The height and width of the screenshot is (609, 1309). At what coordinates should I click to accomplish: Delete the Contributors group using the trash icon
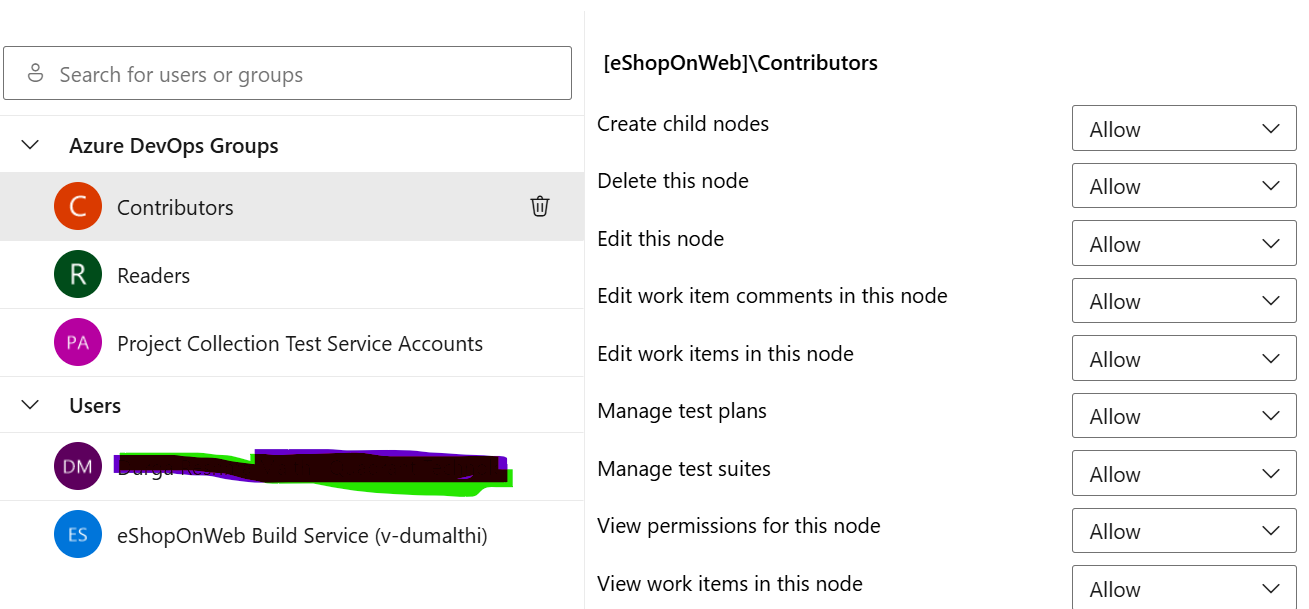(539, 206)
